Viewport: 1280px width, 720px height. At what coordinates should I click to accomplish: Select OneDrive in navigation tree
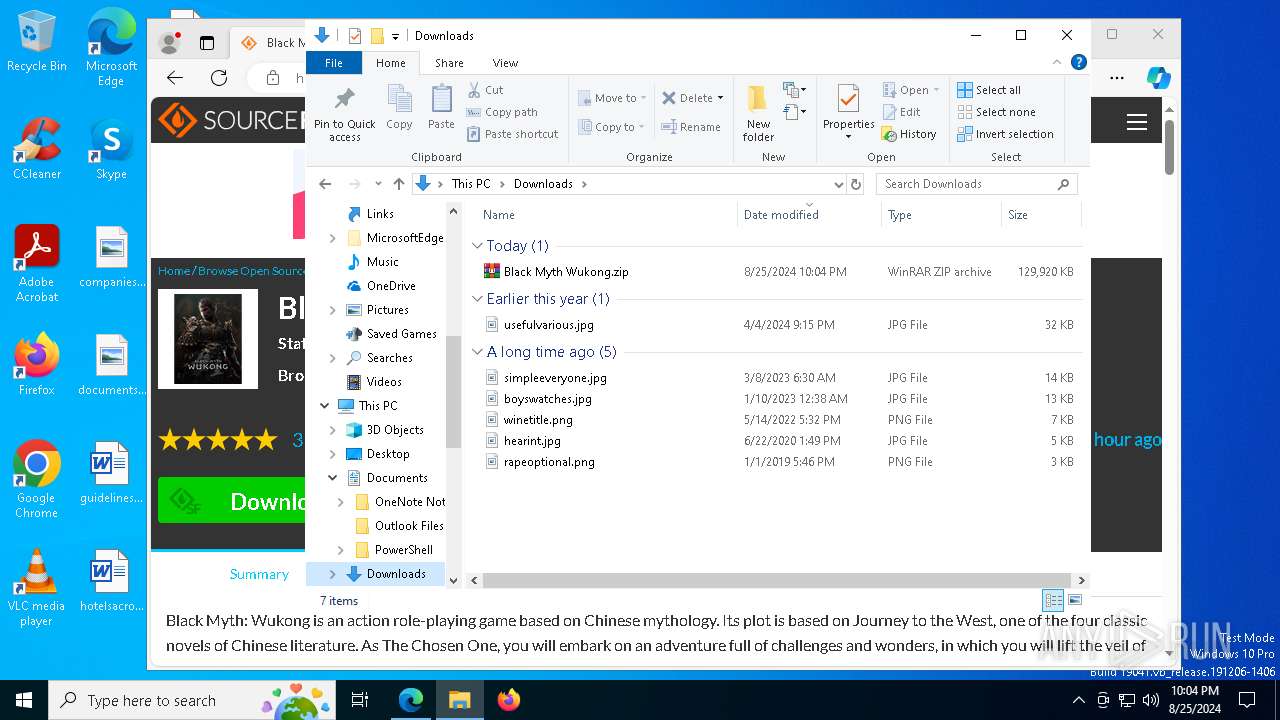(391, 286)
